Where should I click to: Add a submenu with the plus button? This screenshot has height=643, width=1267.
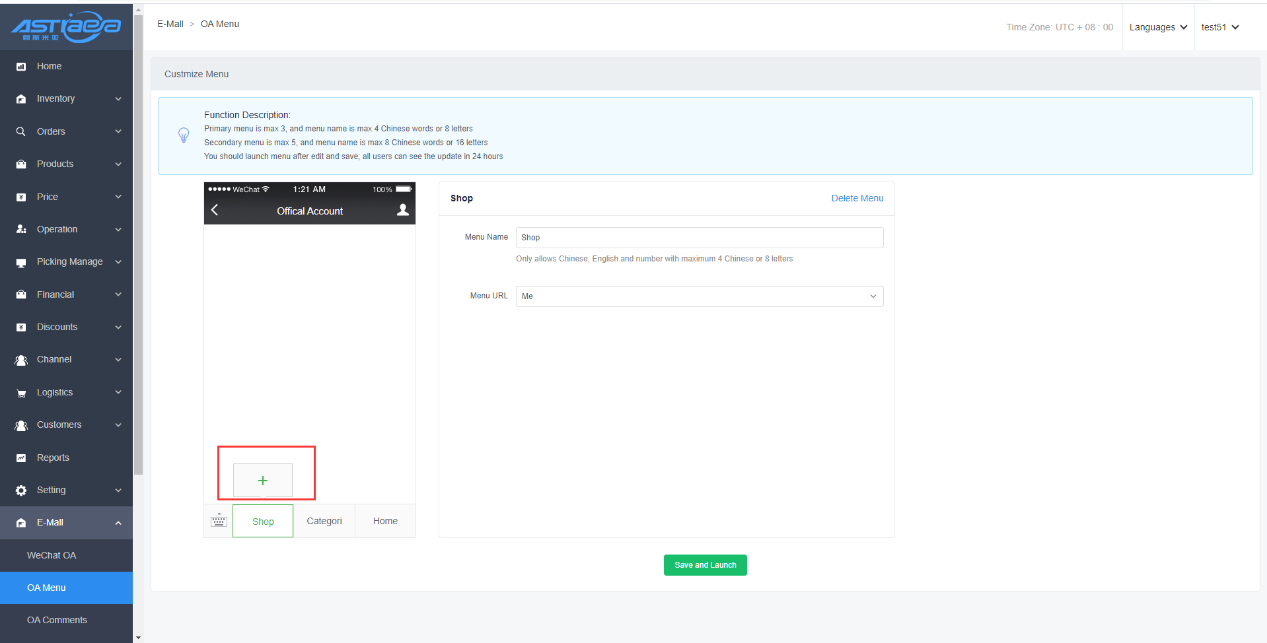[263, 480]
